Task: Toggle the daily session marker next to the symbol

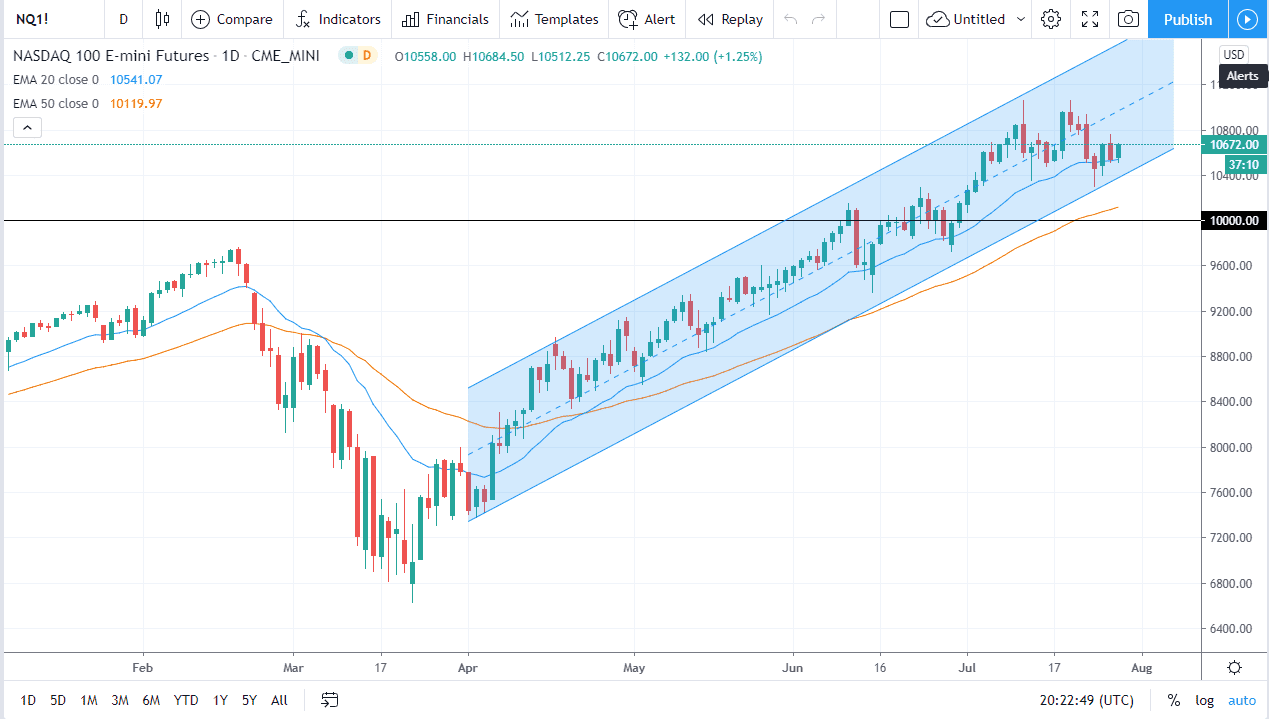Action: click(x=357, y=57)
